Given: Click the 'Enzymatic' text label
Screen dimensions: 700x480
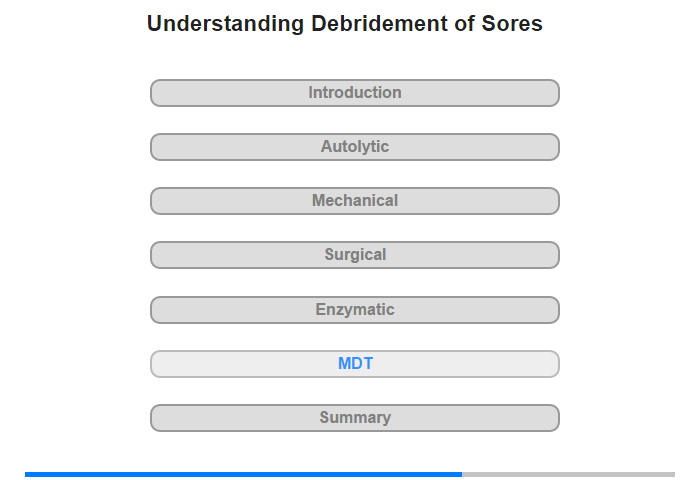Looking at the screenshot, I should [355, 310].
